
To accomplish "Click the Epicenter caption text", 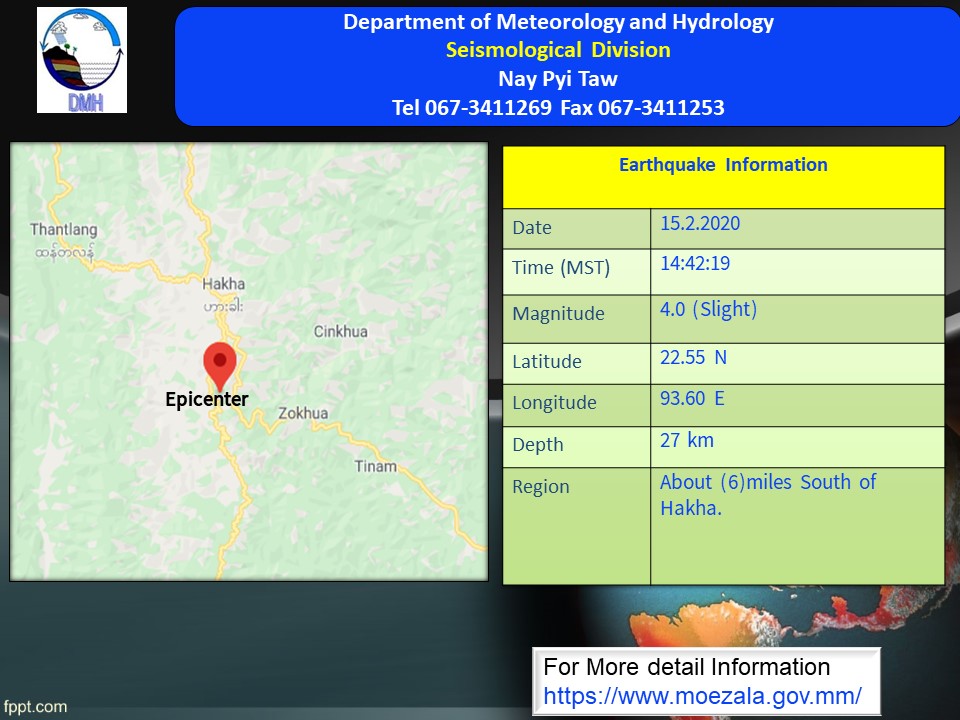I will 207,399.
